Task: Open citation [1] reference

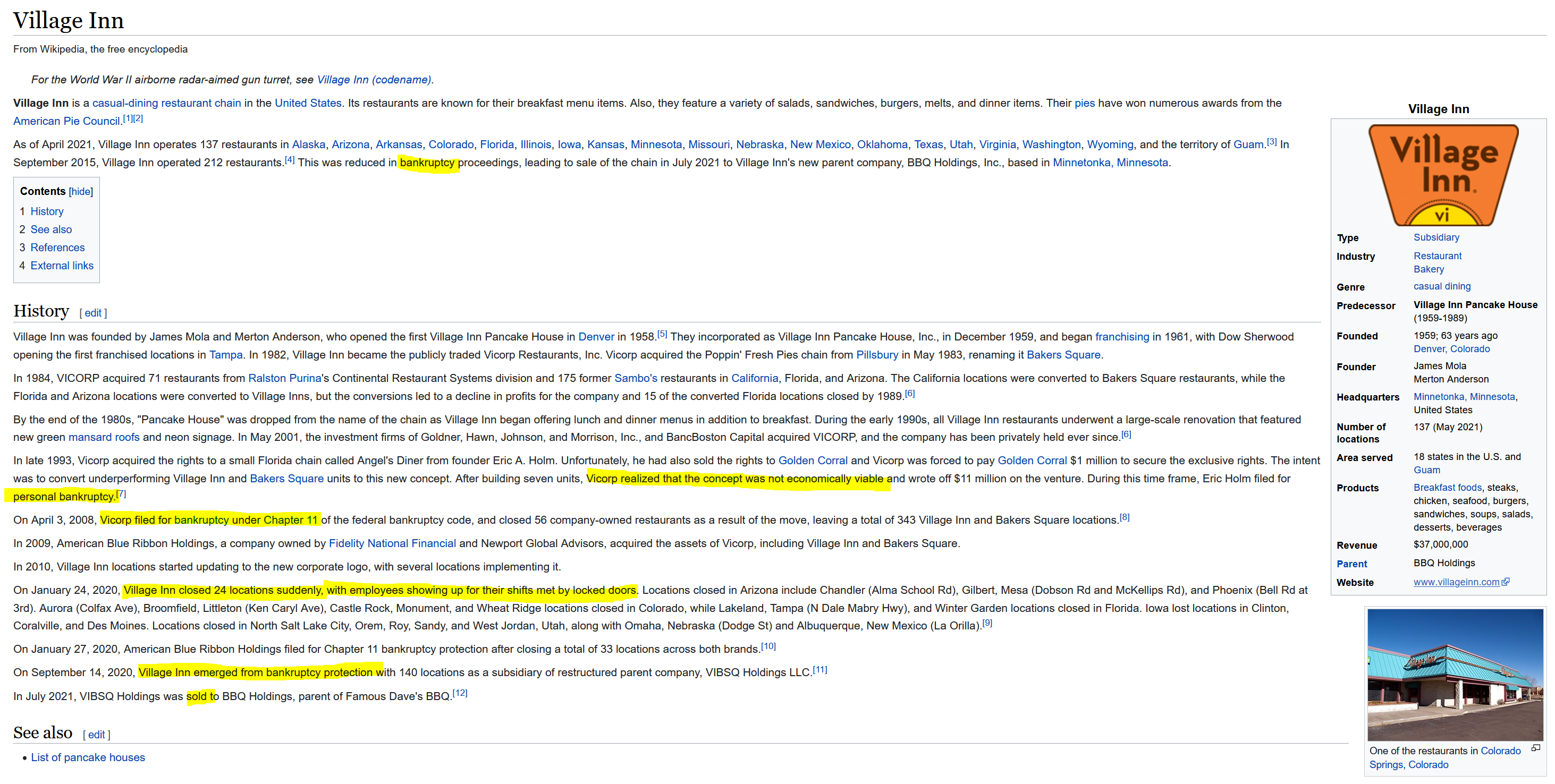Action: (128, 118)
